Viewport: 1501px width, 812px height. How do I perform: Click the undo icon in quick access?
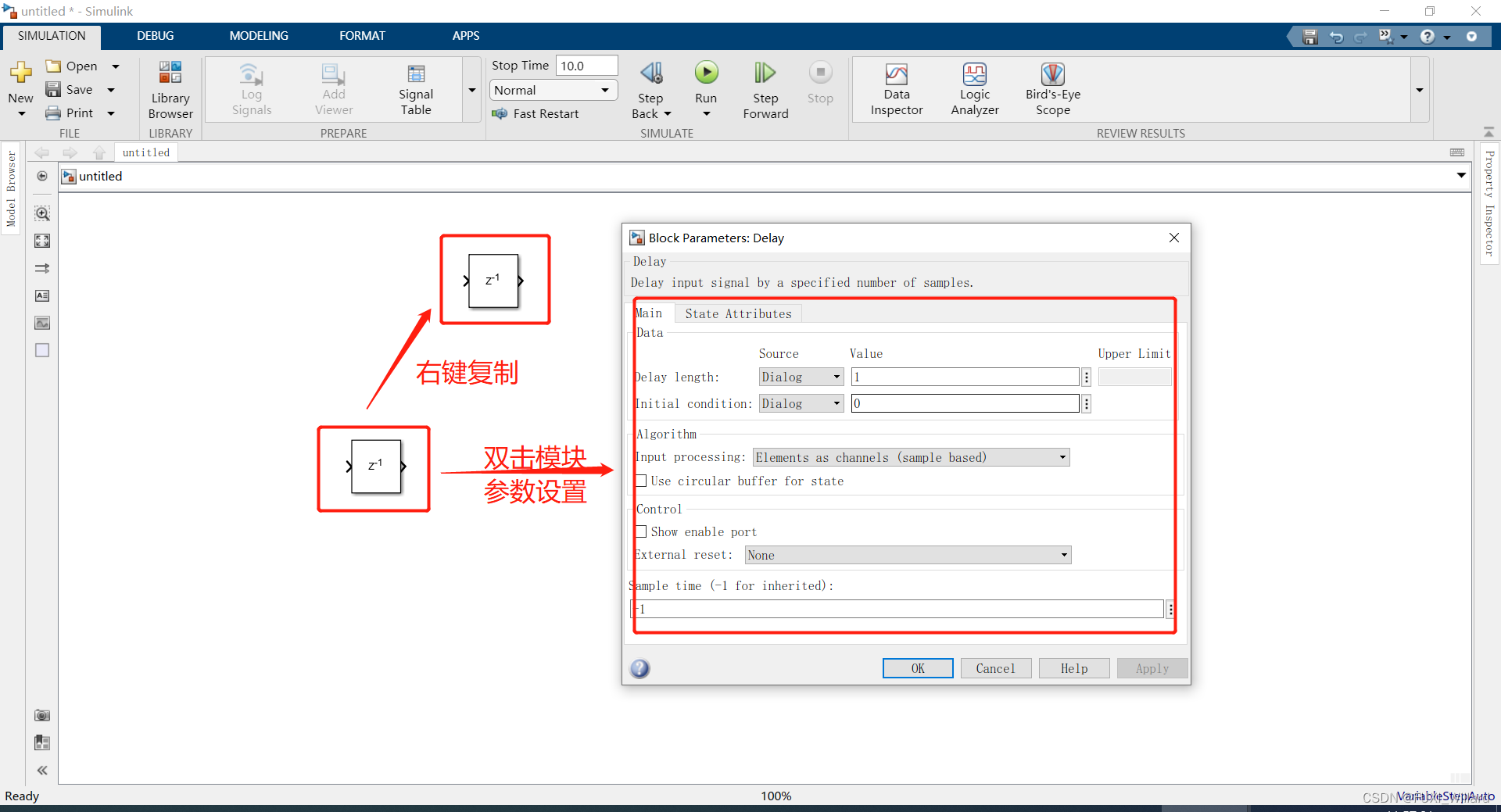[1336, 37]
